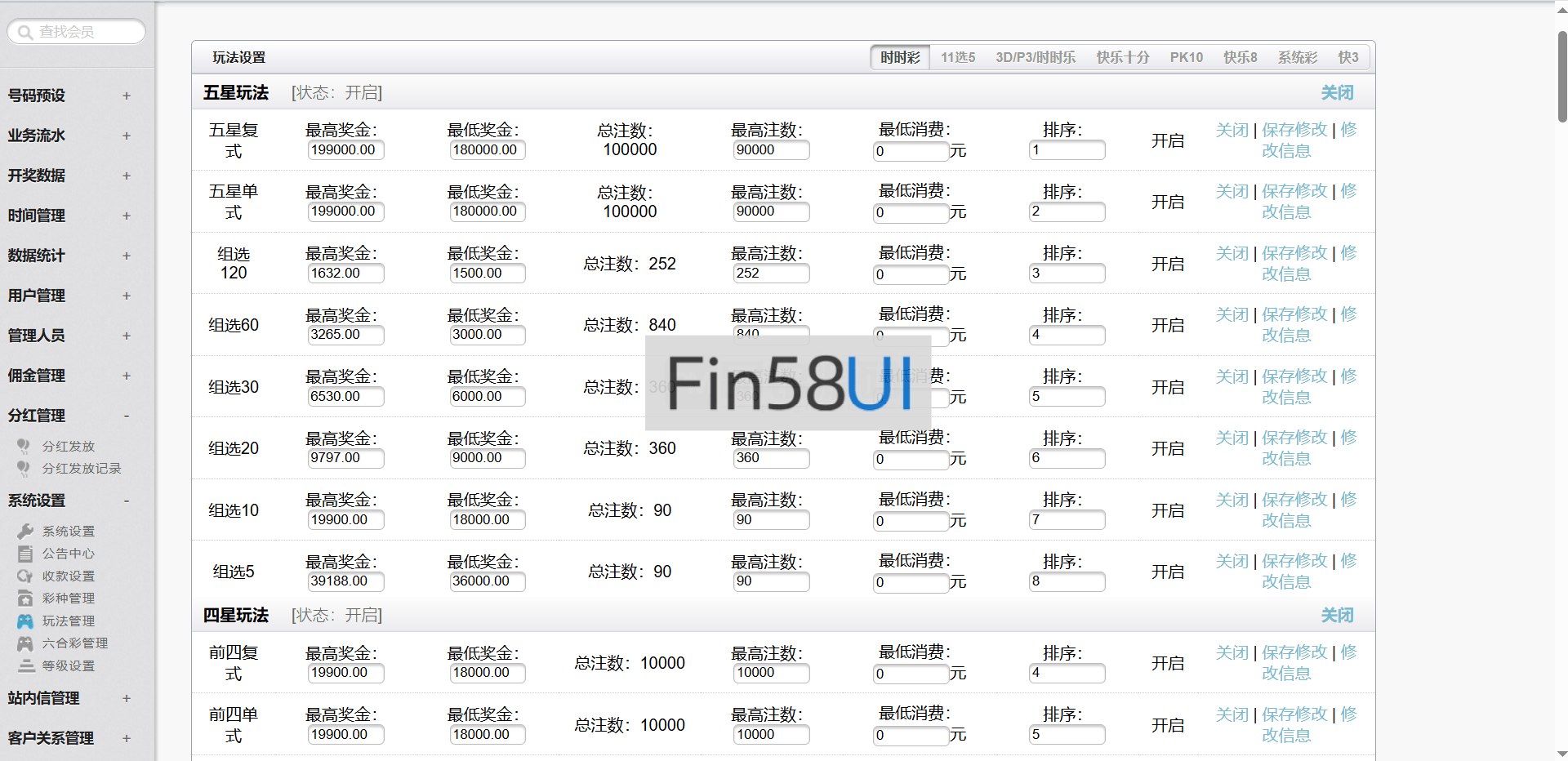Click the 查找会员 search field
The image size is (1568, 761).
[76, 31]
